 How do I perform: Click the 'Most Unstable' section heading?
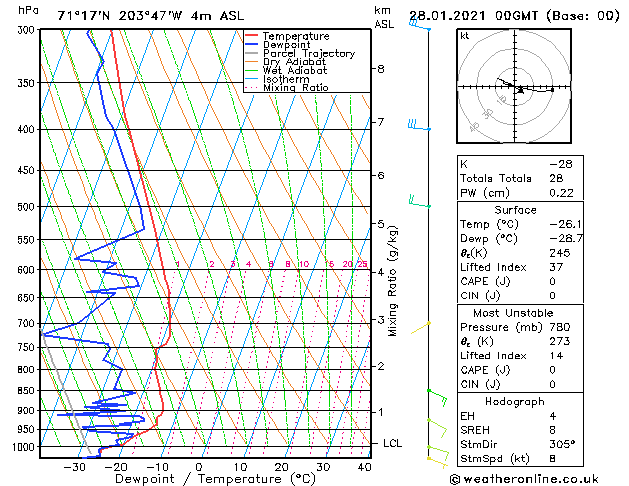[513, 313]
